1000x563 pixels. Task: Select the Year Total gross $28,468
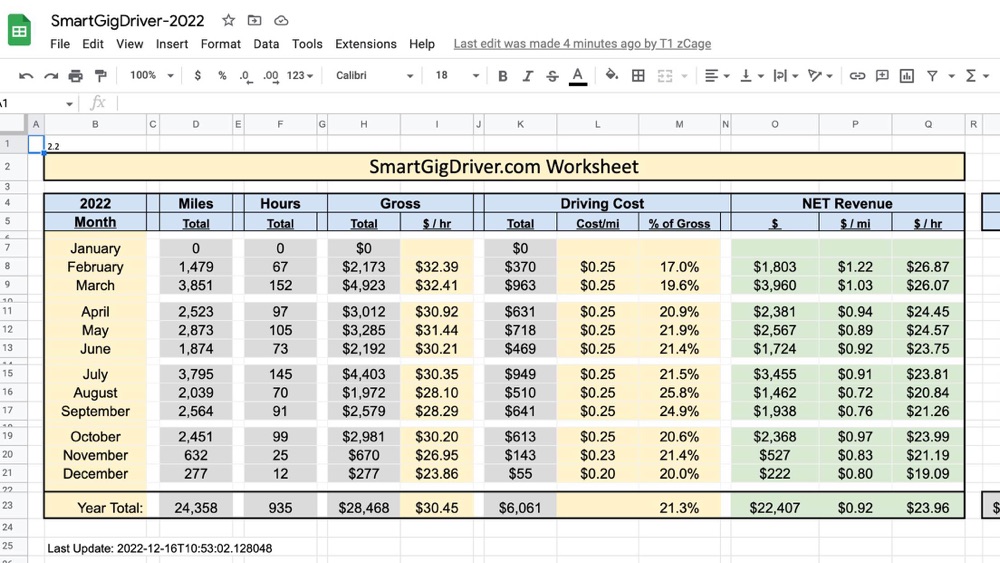(x=364, y=508)
